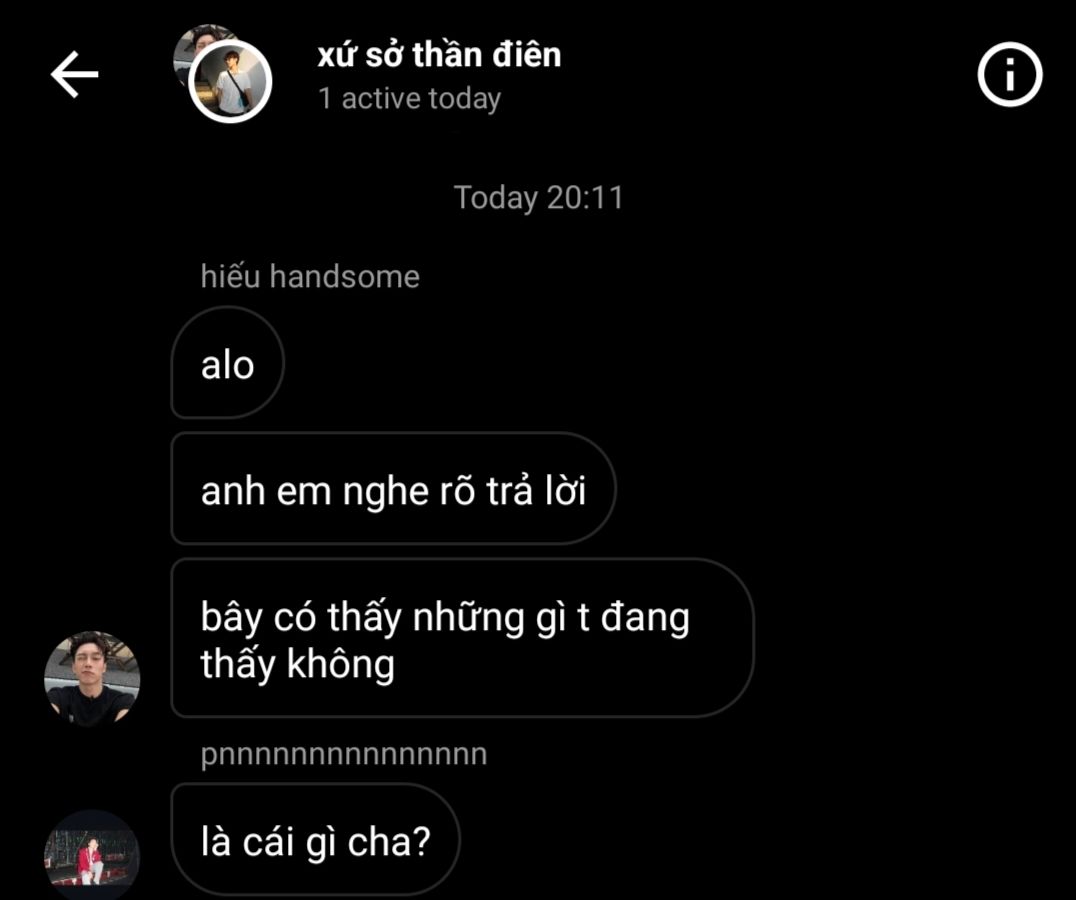Tap the '1 active today' status text
This screenshot has height=900, width=1076.
tap(410, 99)
